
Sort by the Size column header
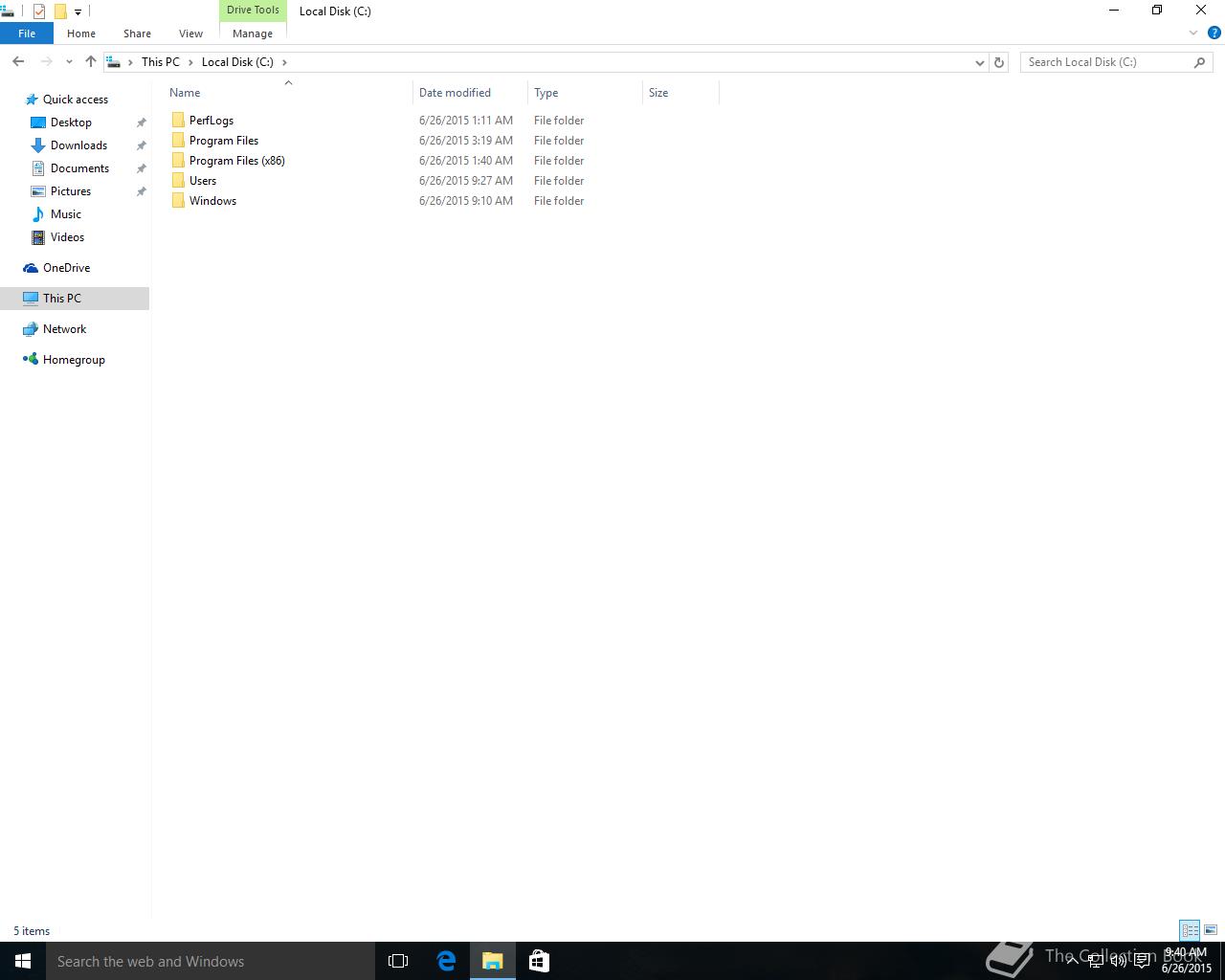[x=680, y=93]
